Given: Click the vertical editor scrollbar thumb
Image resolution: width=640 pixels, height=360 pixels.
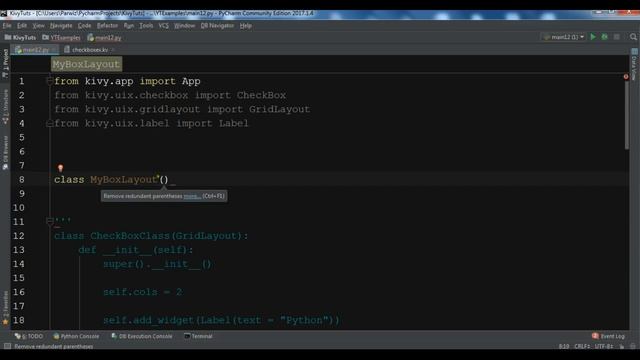Looking at the screenshot, I should (x=627, y=116).
